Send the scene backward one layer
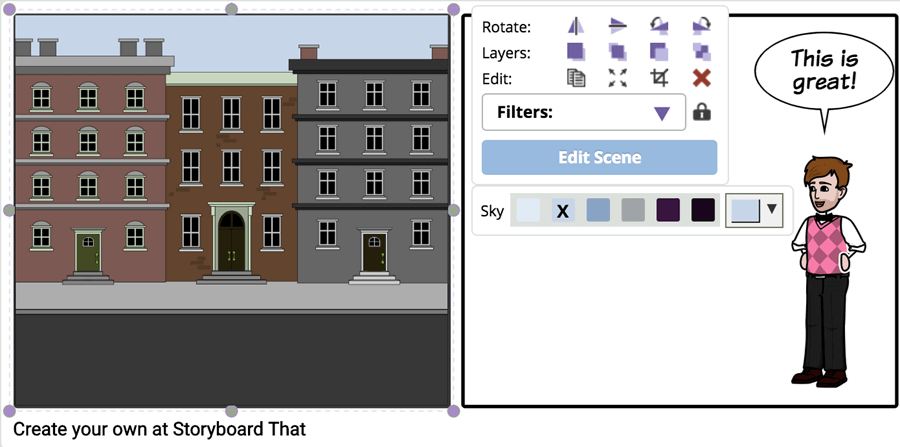This screenshot has width=900, height=447. coord(660,52)
